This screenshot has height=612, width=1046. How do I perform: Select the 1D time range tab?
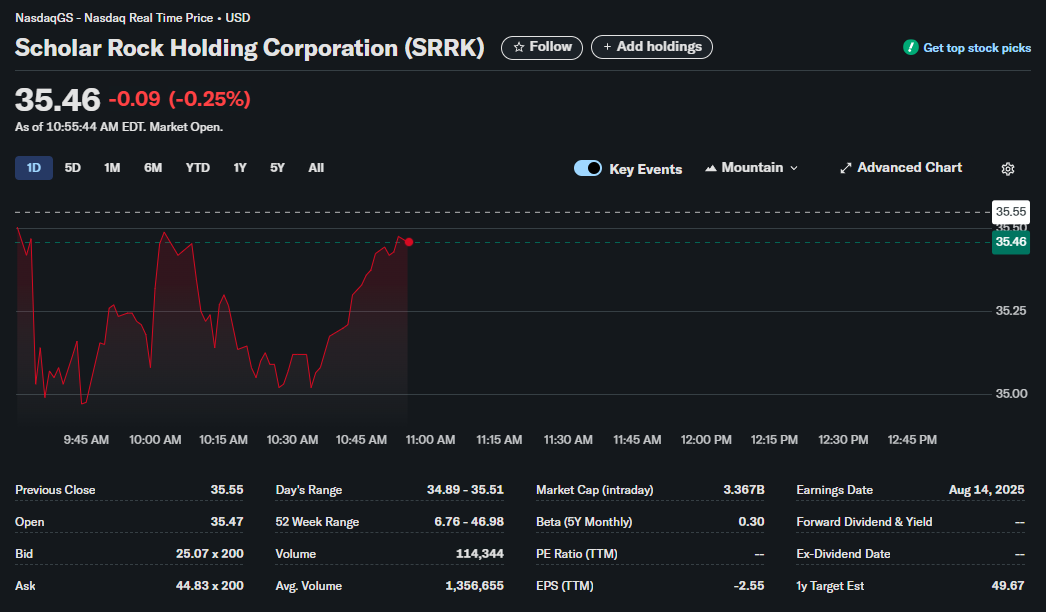tap(34, 168)
